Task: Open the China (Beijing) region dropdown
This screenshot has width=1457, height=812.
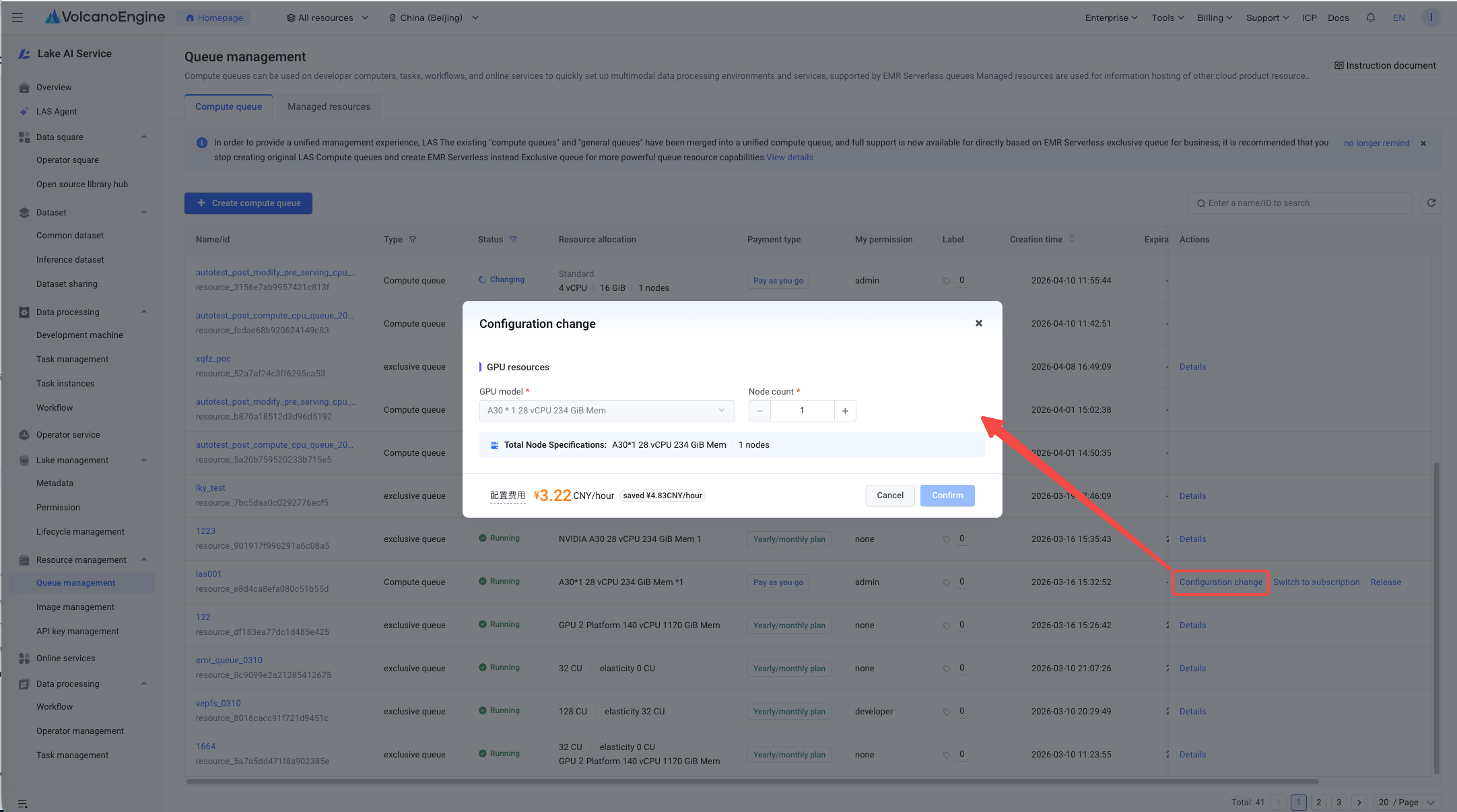Action: pyautogui.click(x=434, y=18)
